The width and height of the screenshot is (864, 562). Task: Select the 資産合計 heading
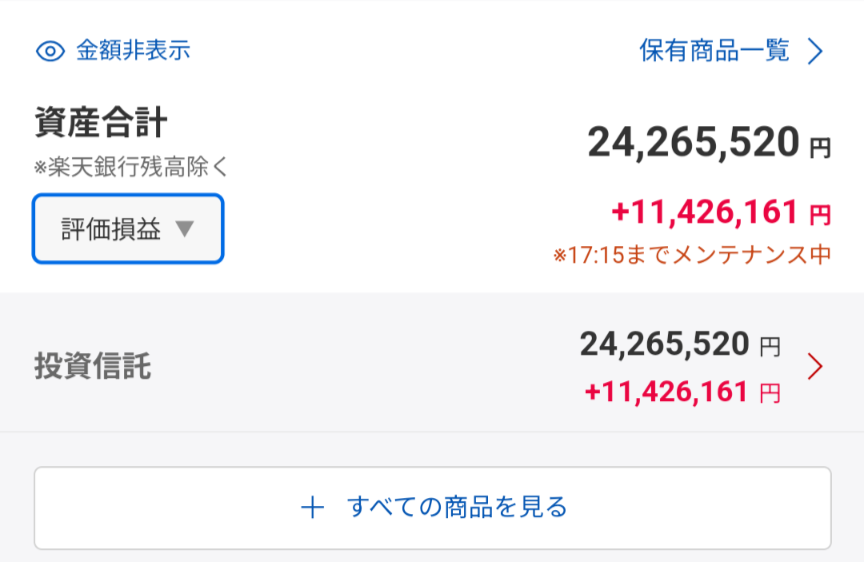(101, 123)
